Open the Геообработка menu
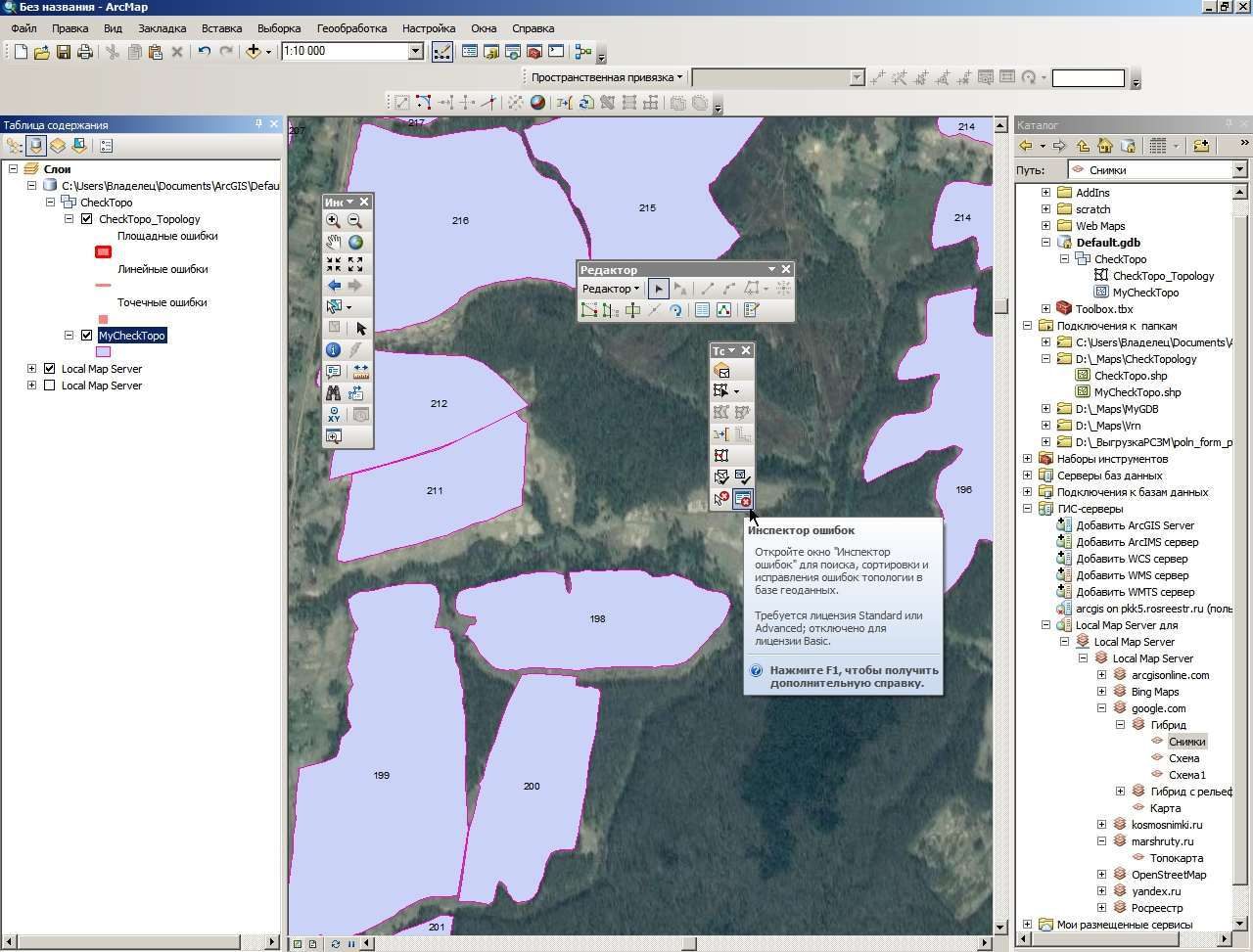 [x=351, y=28]
